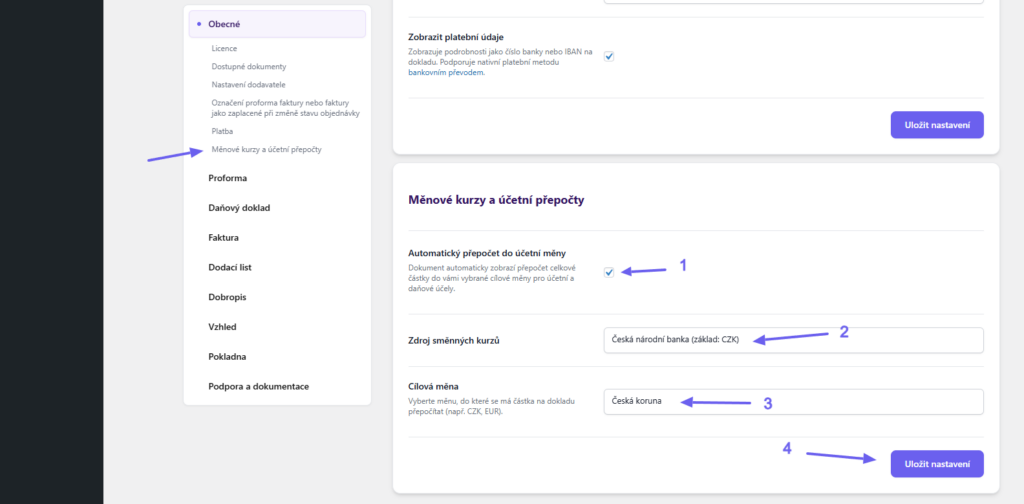
Task: Select the Měnové kurzy a účetní přepočty heading
Action: (496, 200)
